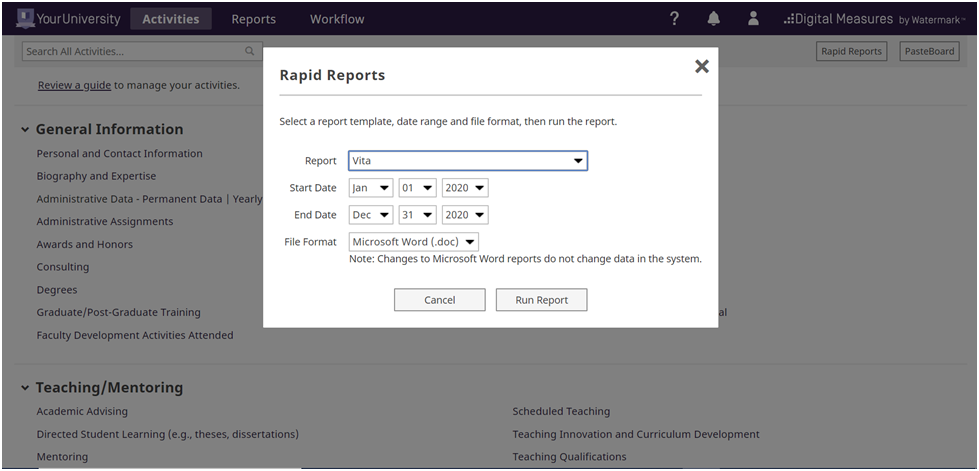
Task: Open Administrative Assignments
Action: click(x=105, y=222)
